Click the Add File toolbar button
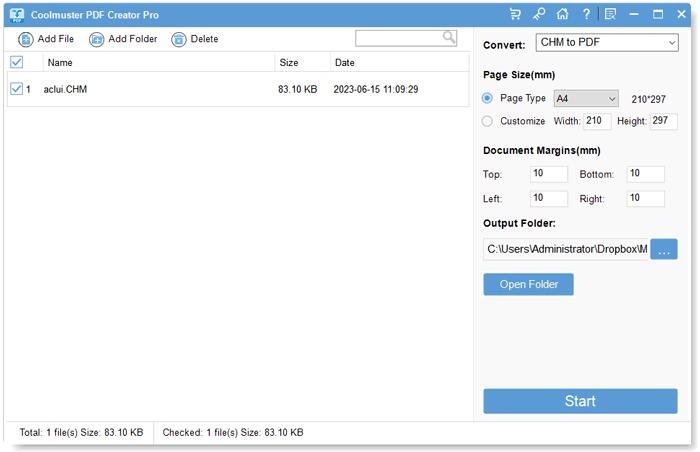Viewport: 700px width, 452px height. (x=46, y=39)
